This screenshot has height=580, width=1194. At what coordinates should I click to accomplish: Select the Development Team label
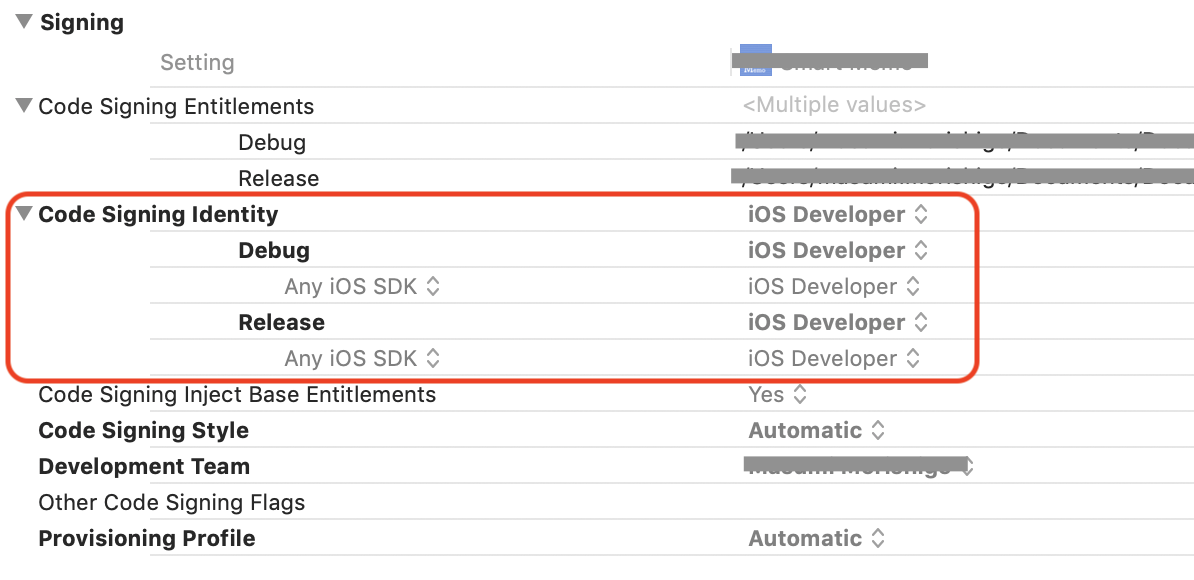click(144, 466)
